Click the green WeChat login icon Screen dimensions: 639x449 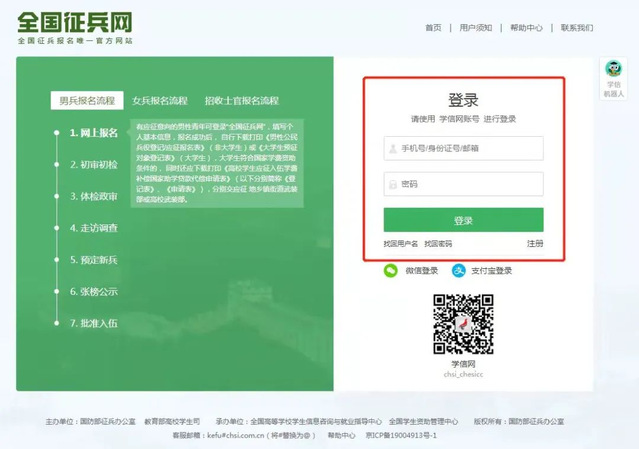390,271
